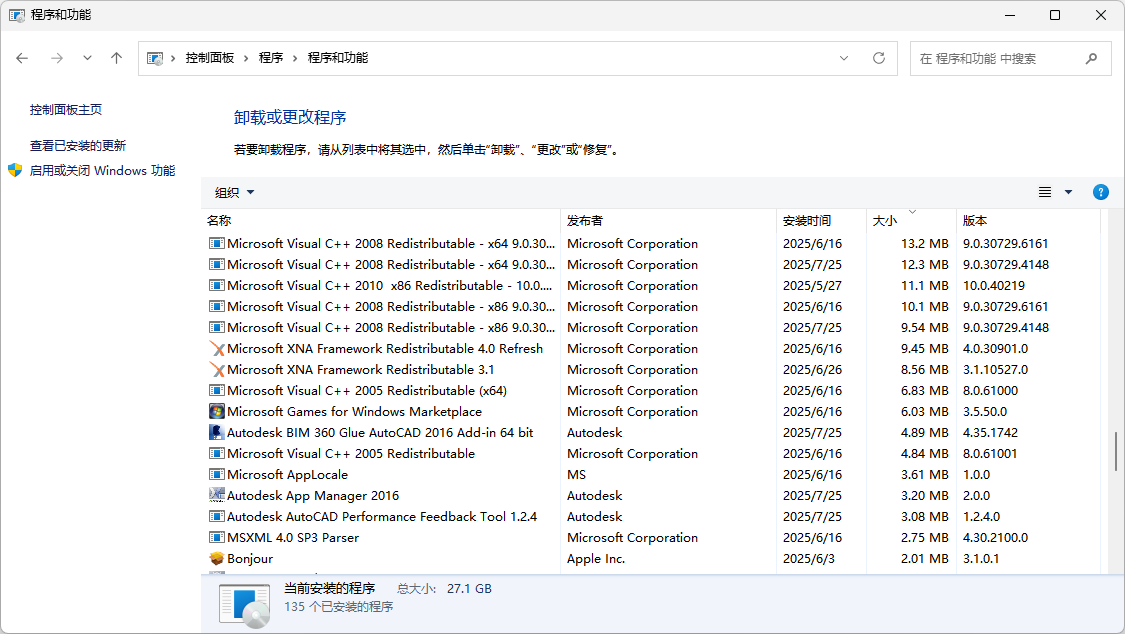Refresh the programs list
1125x634 pixels.
click(x=879, y=58)
